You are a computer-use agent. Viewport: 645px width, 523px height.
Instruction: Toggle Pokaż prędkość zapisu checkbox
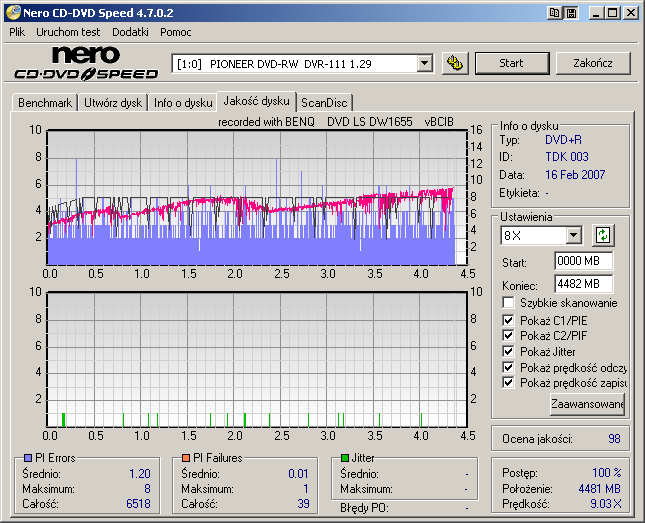pos(508,383)
